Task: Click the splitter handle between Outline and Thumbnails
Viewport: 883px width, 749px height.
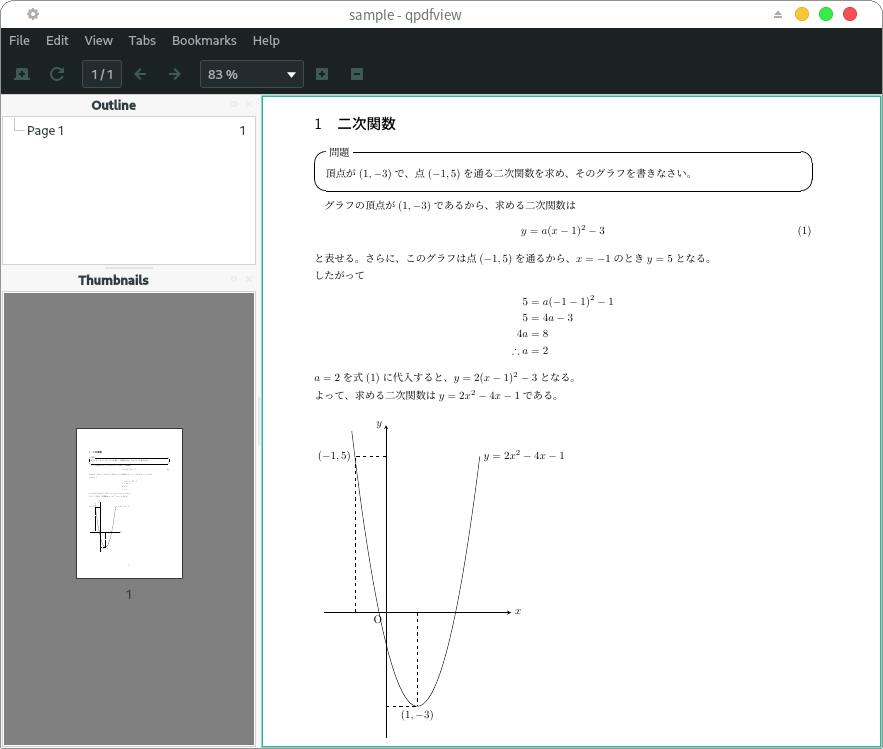Action: coord(129,268)
